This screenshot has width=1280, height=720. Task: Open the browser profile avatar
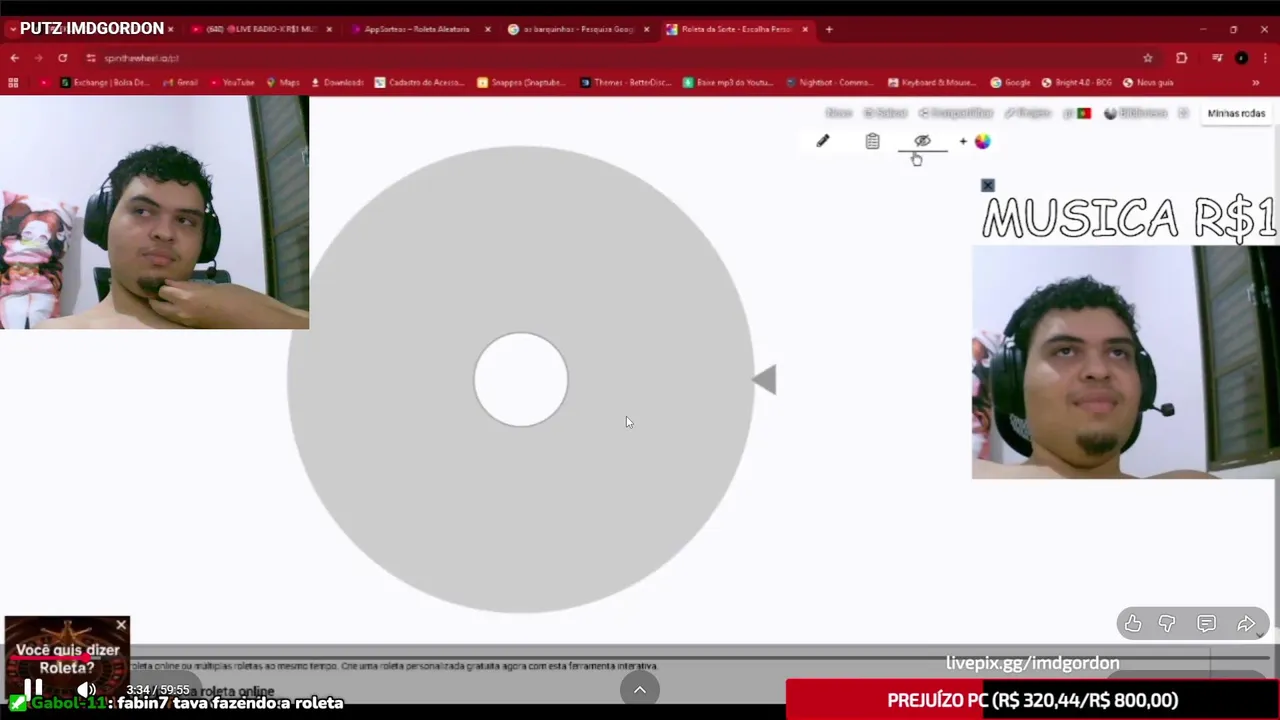click(1241, 58)
